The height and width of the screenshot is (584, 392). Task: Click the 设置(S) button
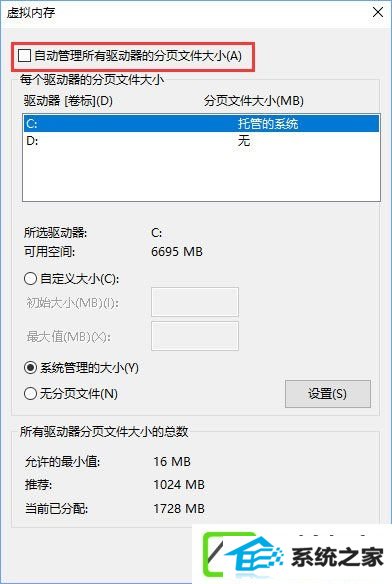328,394
